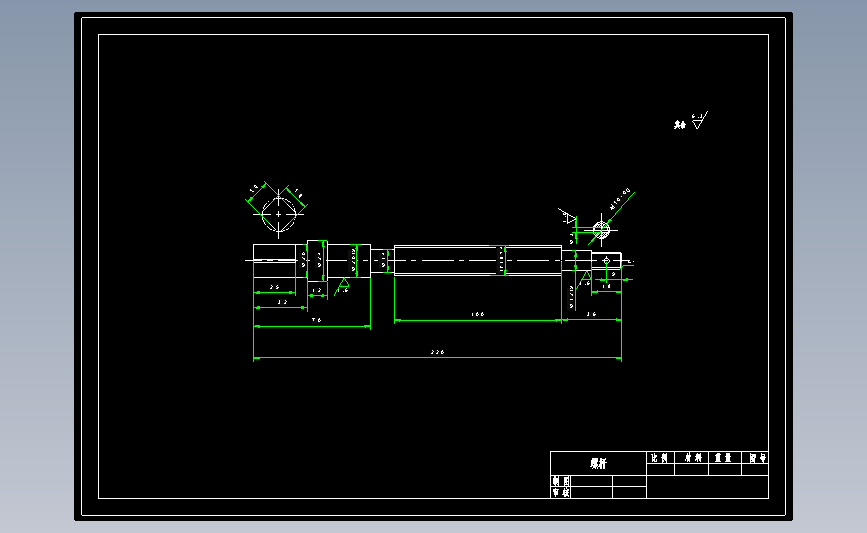The image size is (867, 533).
Task: Click the 制图 title block label
Action: [561, 481]
